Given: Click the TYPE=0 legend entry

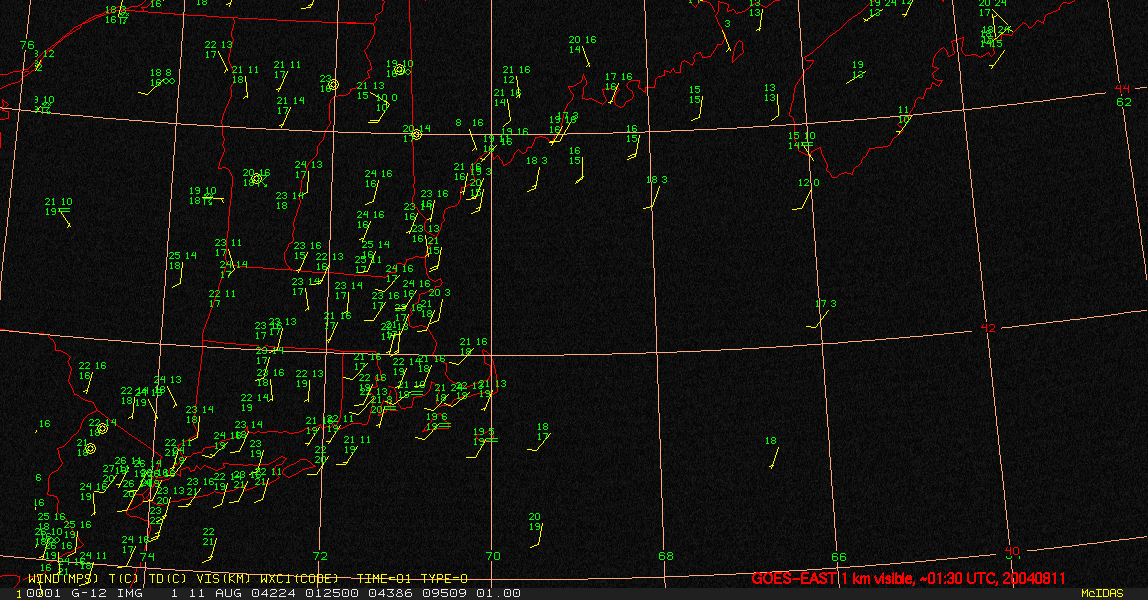Looking at the screenshot, I should click(x=444, y=579).
